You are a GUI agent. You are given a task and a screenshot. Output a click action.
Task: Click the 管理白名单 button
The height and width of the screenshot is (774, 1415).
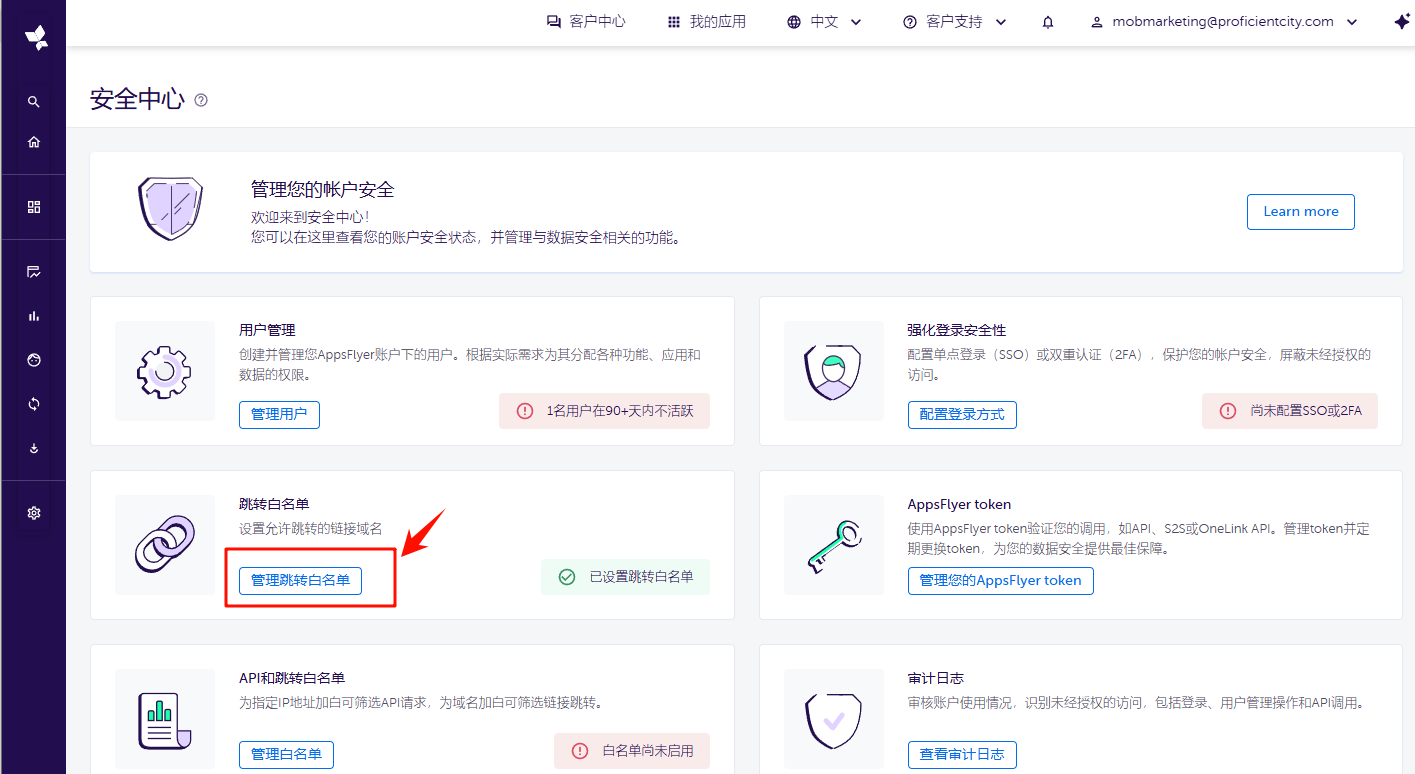click(286, 754)
